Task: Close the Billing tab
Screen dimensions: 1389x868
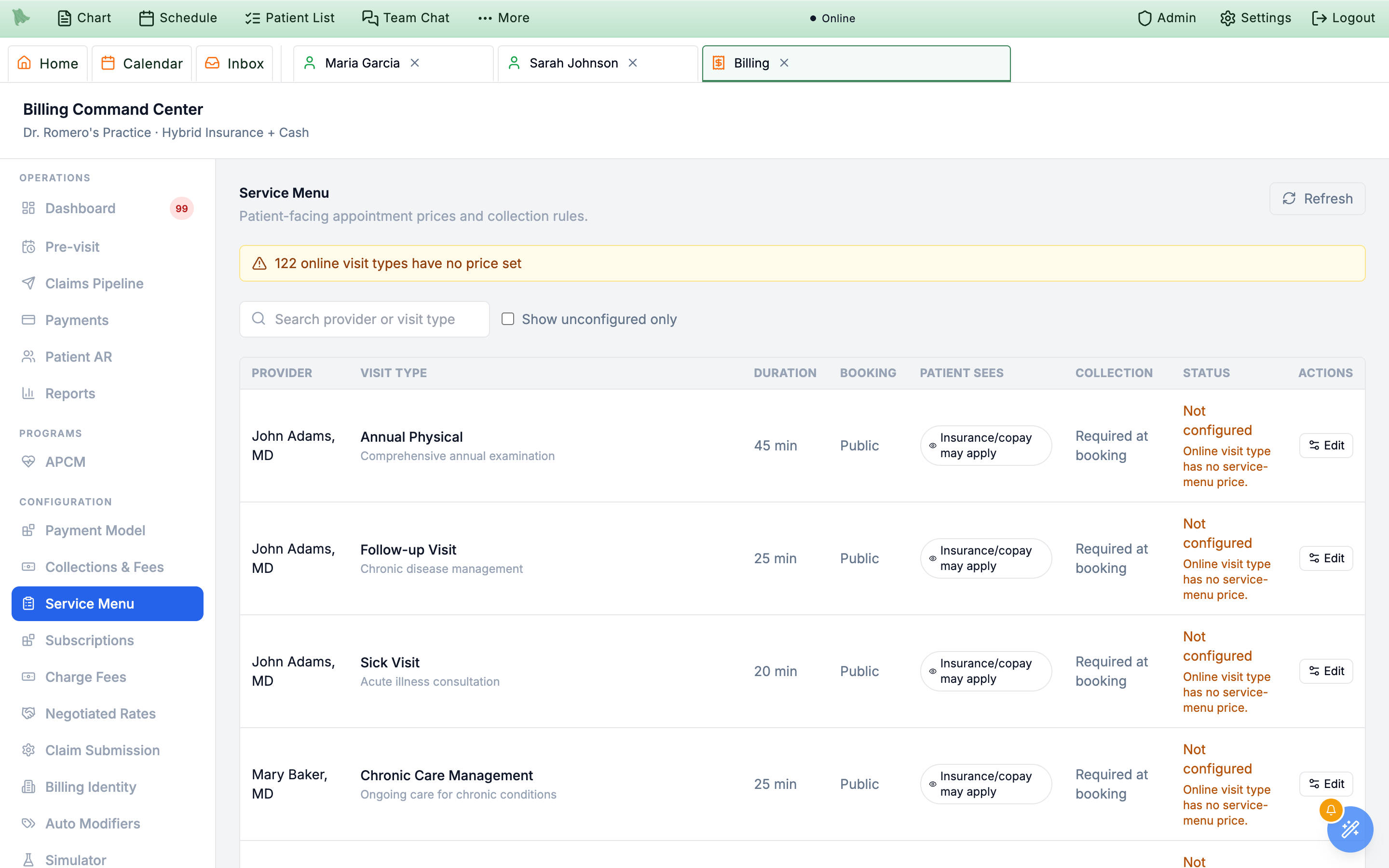Action: point(784,63)
